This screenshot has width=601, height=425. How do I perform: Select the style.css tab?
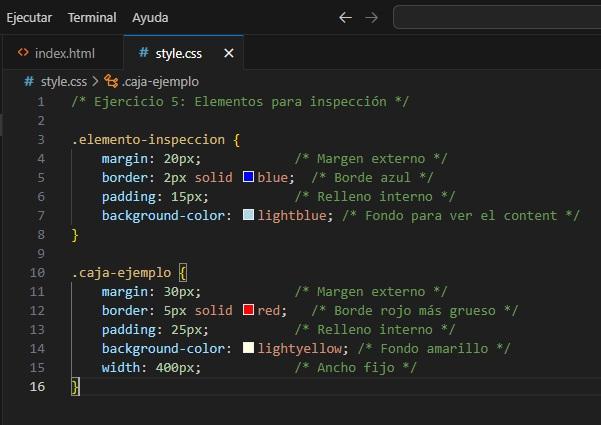click(184, 53)
